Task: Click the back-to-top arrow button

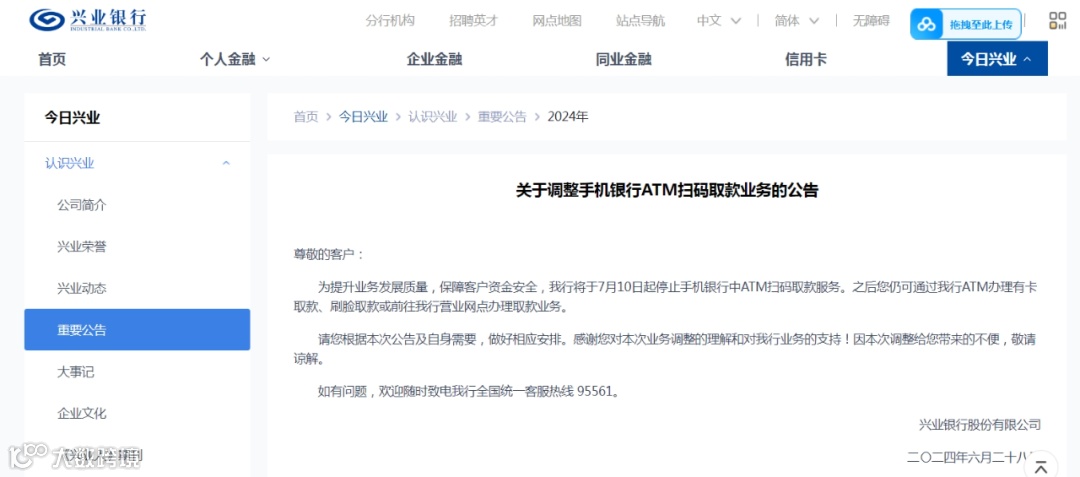Action: tap(1041, 465)
